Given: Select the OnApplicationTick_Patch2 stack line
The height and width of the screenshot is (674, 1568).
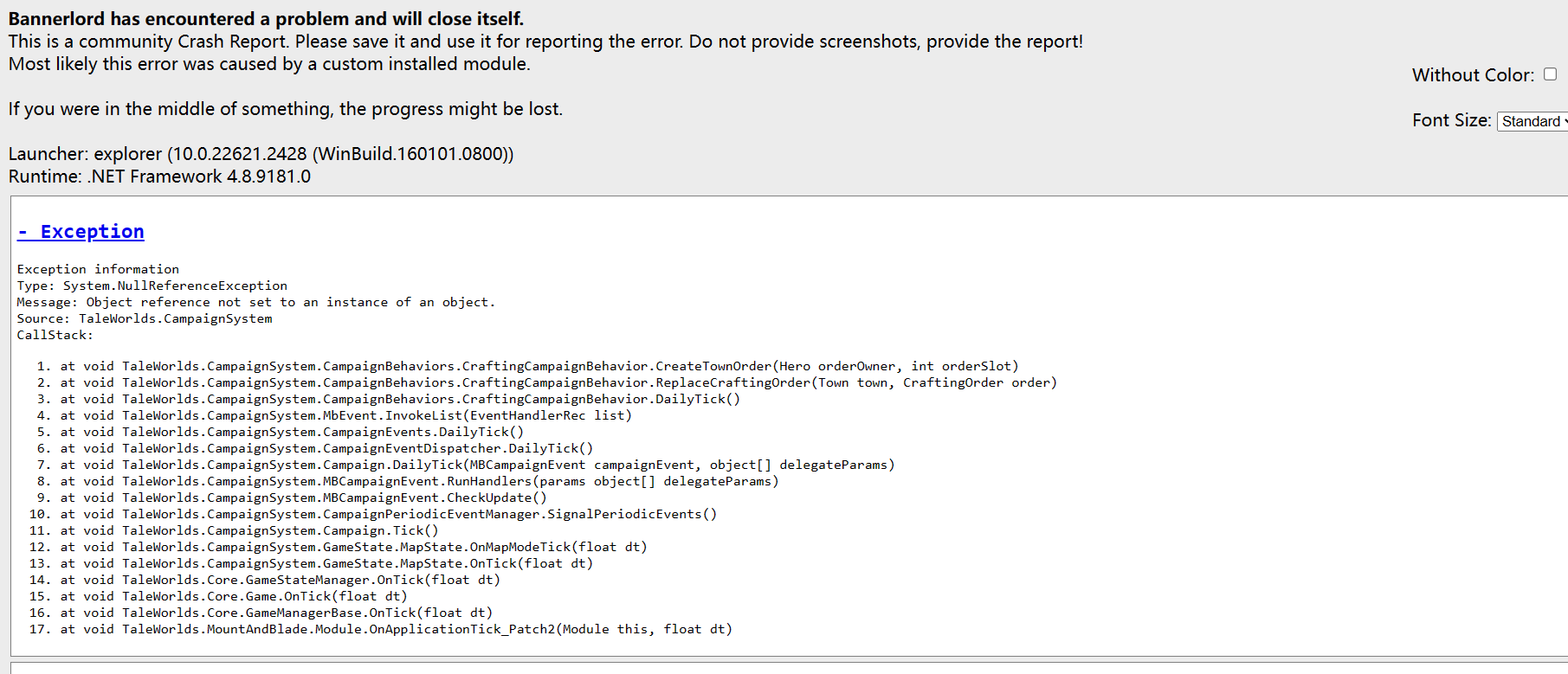Looking at the screenshot, I should pyautogui.click(x=397, y=629).
